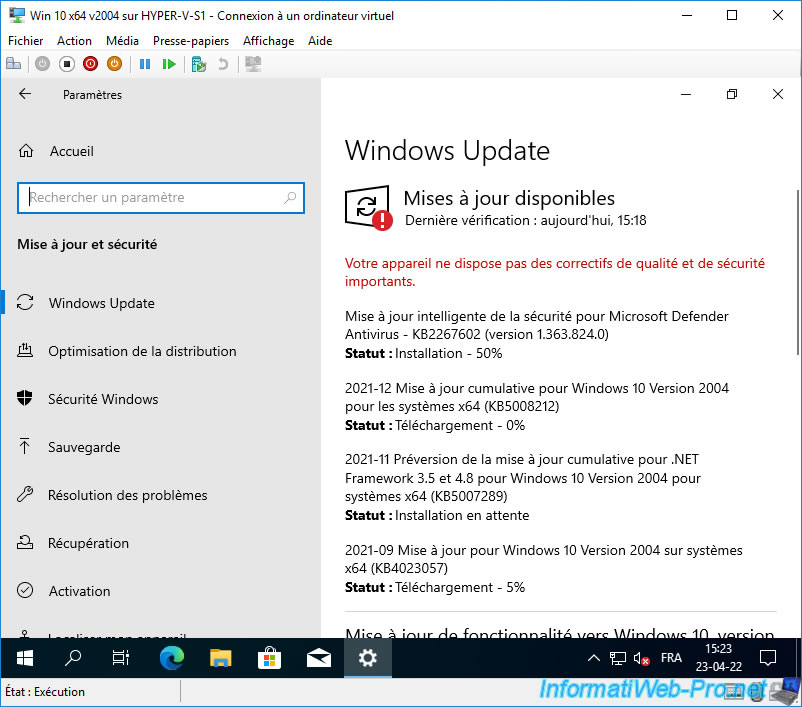Open the Windows Start menu in the VM
Image resolution: width=802 pixels, height=707 pixels.
(x=25, y=658)
